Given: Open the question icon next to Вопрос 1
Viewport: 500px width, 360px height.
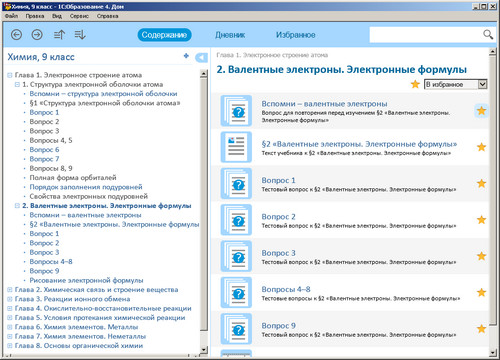Looking at the screenshot, I should pyautogui.click(x=236, y=183).
